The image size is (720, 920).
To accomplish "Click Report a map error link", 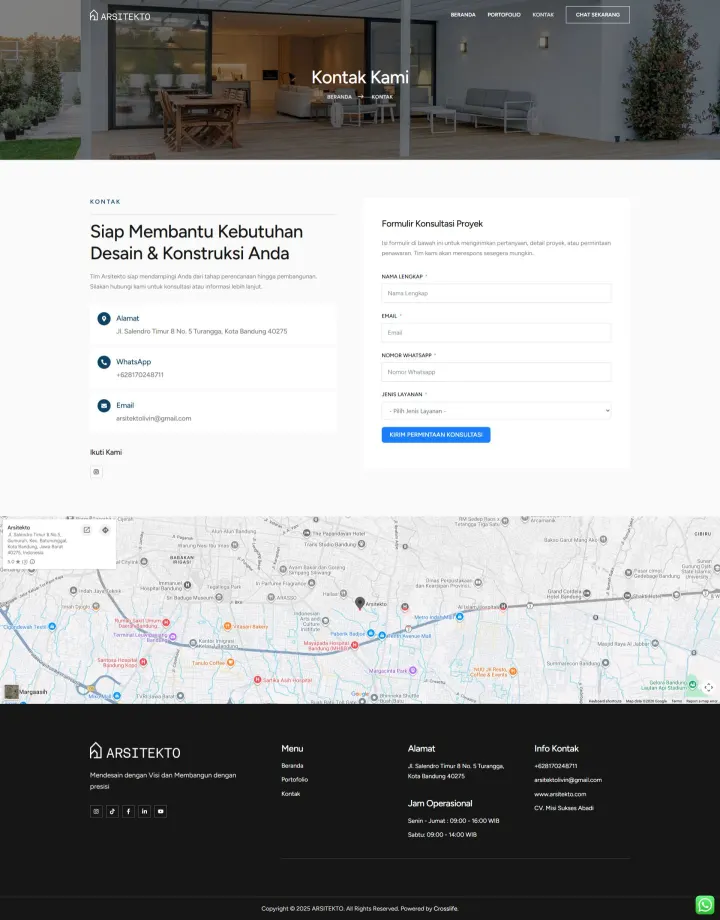I will [x=702, y=701].
